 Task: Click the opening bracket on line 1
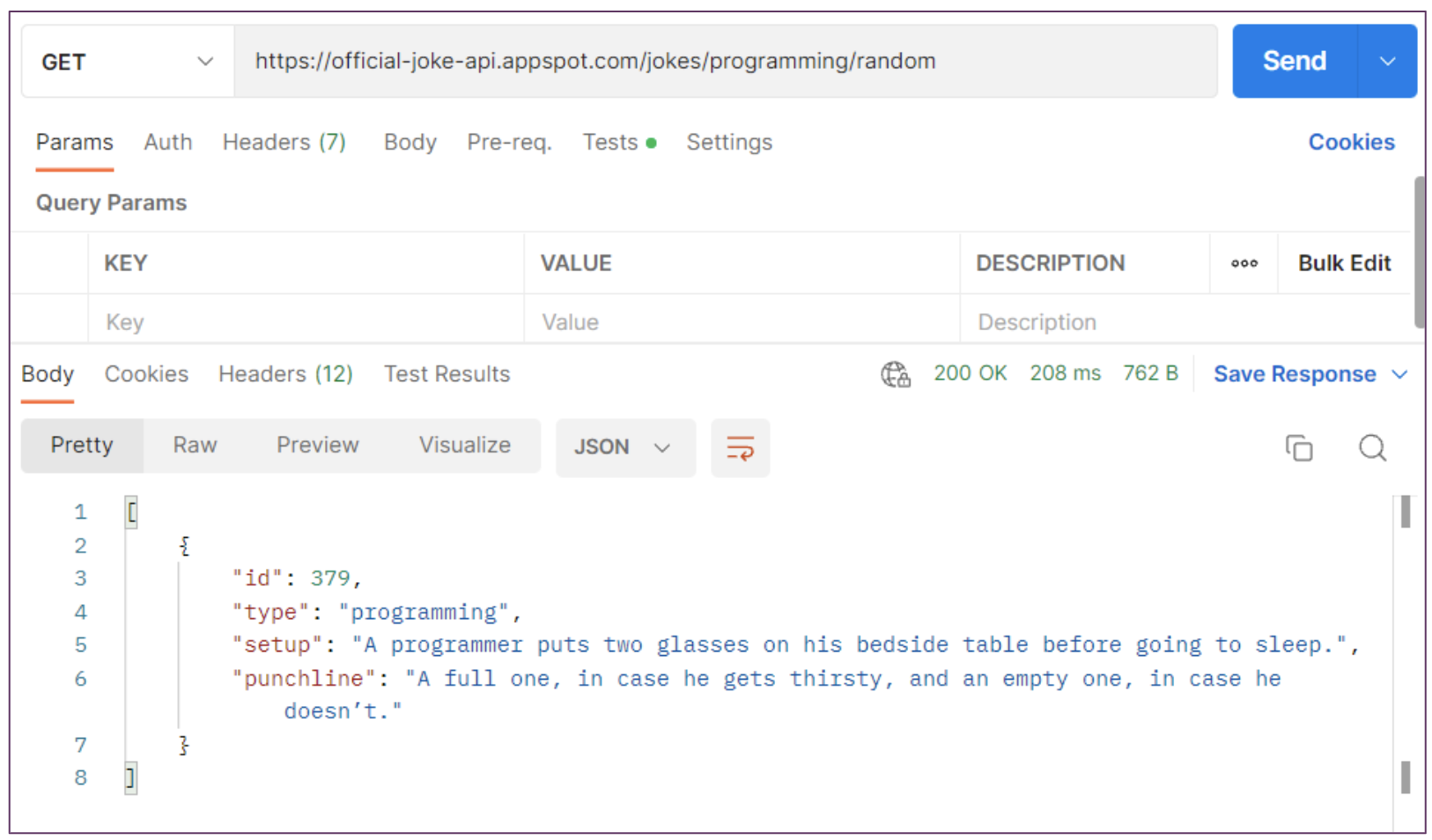click(131, 512)
